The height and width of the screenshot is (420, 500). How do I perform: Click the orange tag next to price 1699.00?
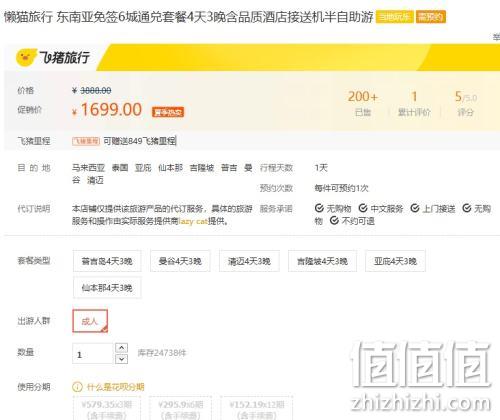tap(168, 112)
